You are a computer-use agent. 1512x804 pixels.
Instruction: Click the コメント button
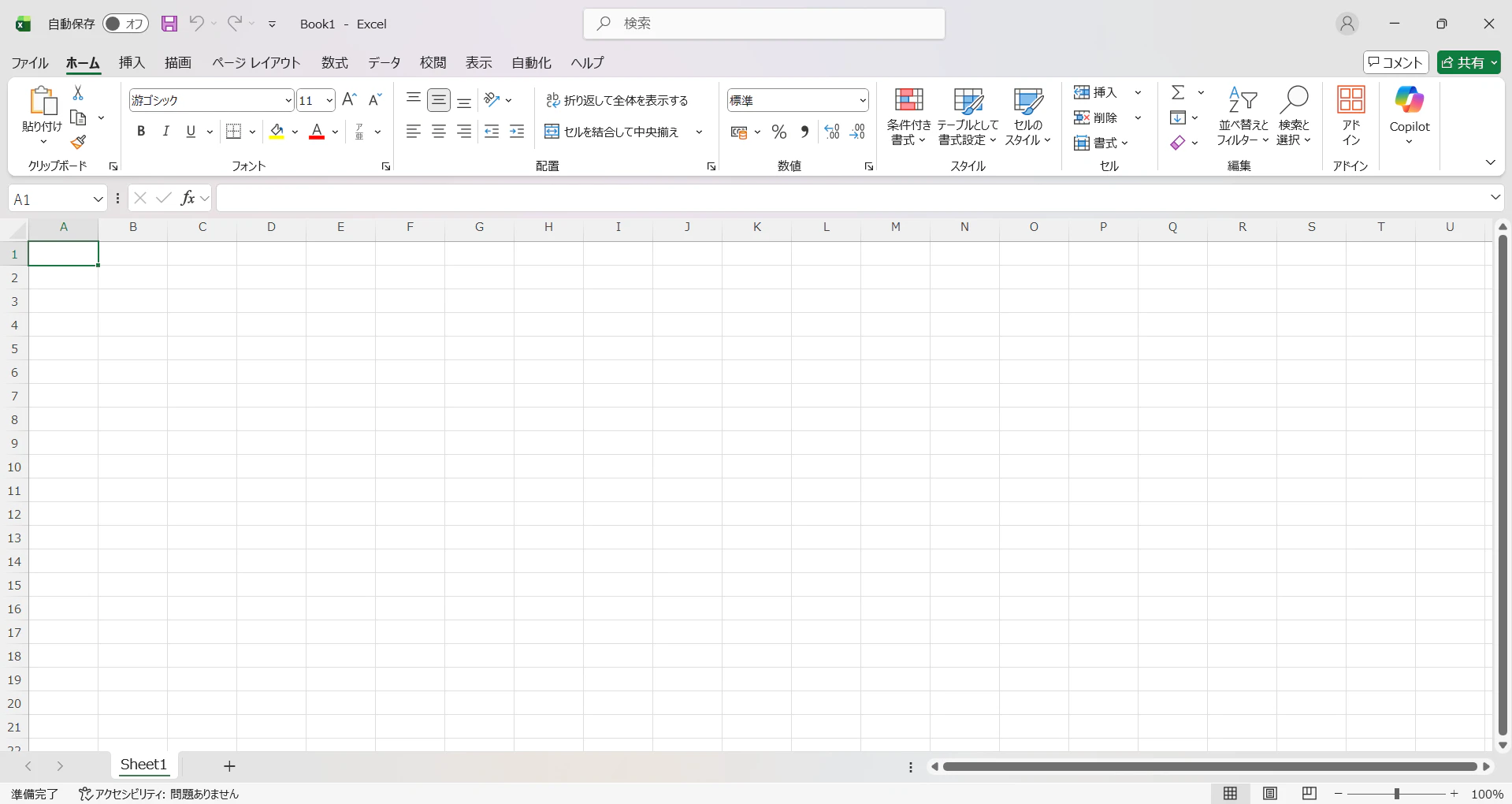[1396, 62]
